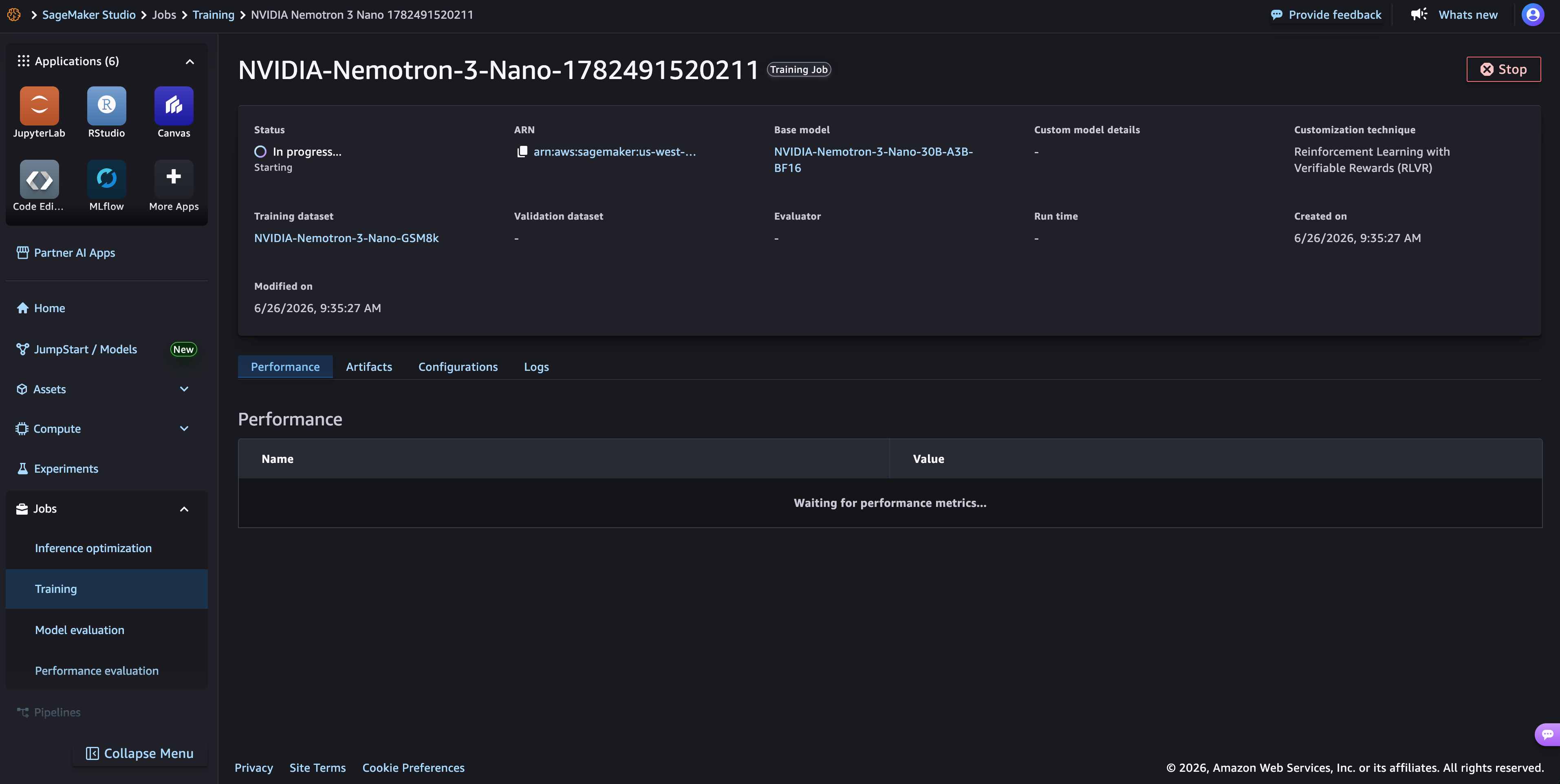Go to Training breadcrumb link
This screenshot has width=1560, height=784.
pos(213,15)
